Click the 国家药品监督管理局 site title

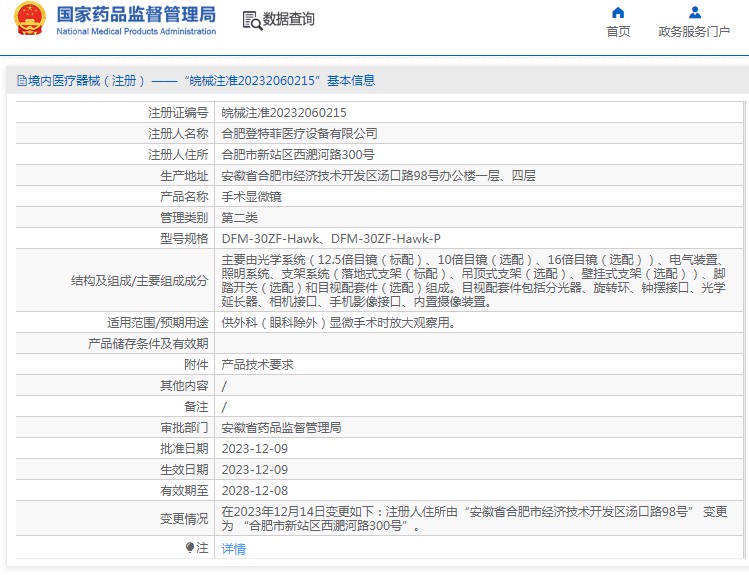[136, 14]
